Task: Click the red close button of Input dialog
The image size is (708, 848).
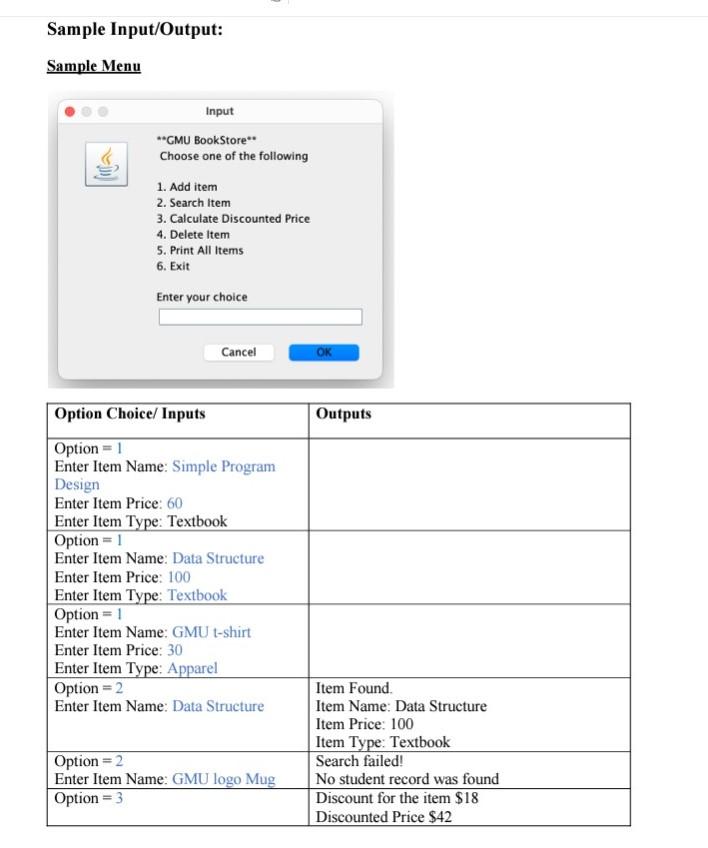Action: (70, 111)
